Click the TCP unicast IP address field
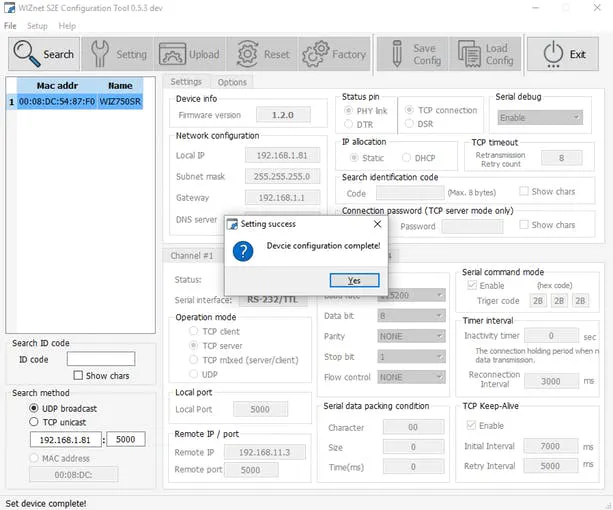Viewport: 613px width, 510px height. (x=65, y=440)
